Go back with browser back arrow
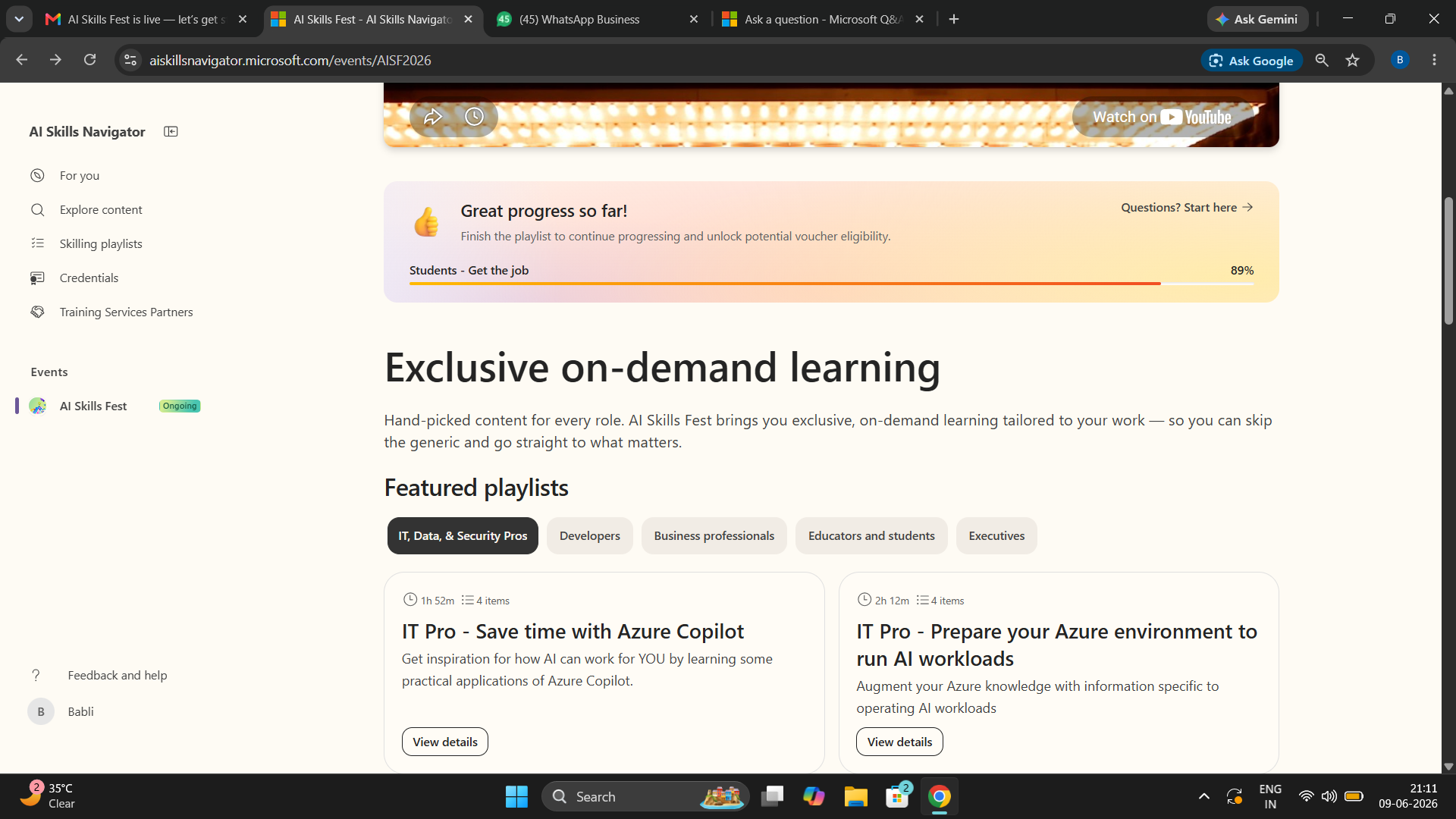 [22, 60]
